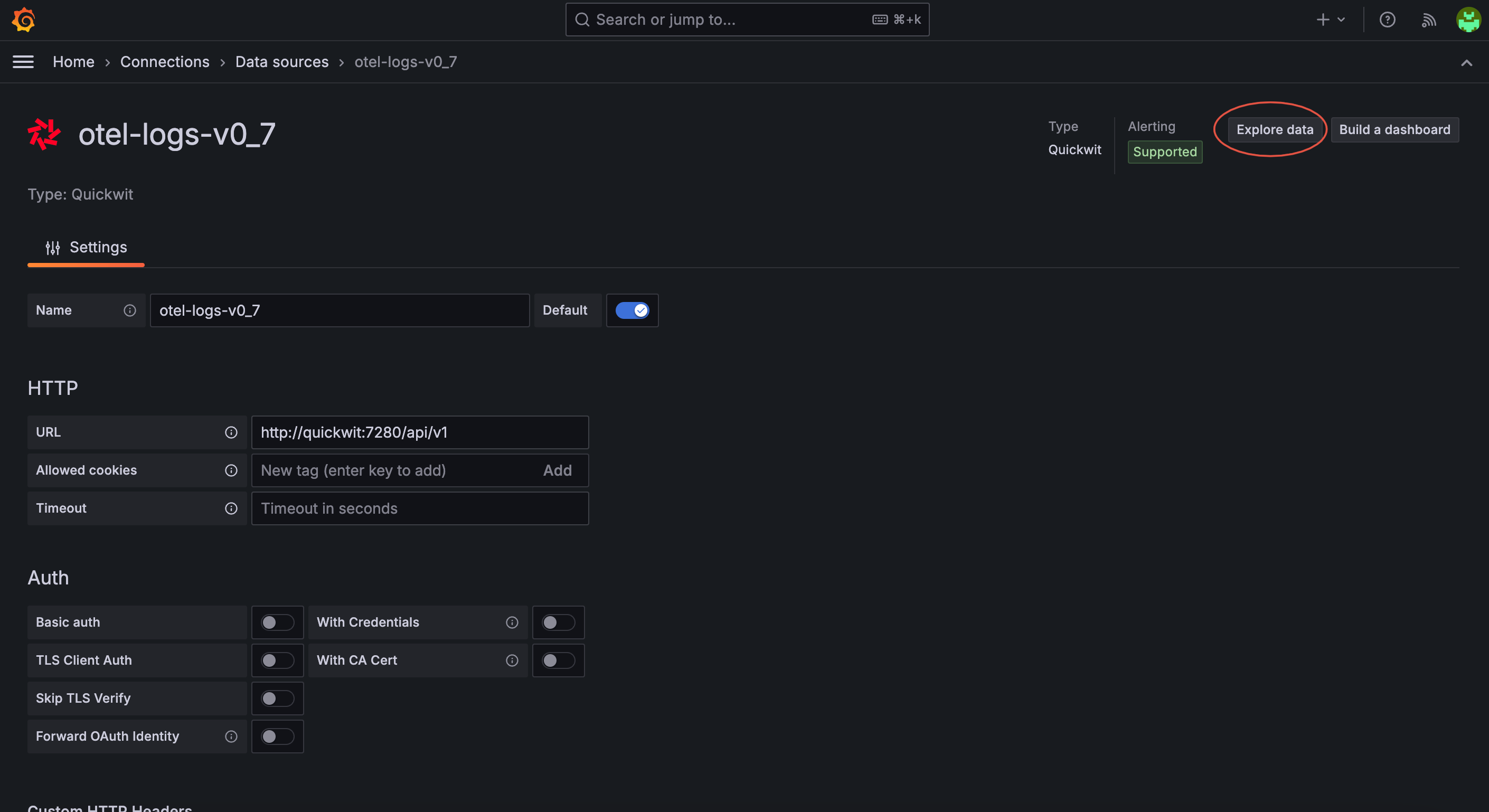The height and width of the screenshot is (812, 1489).
Task: Click the otel-logs-v0_7 page title
Action: coord(177,134)
